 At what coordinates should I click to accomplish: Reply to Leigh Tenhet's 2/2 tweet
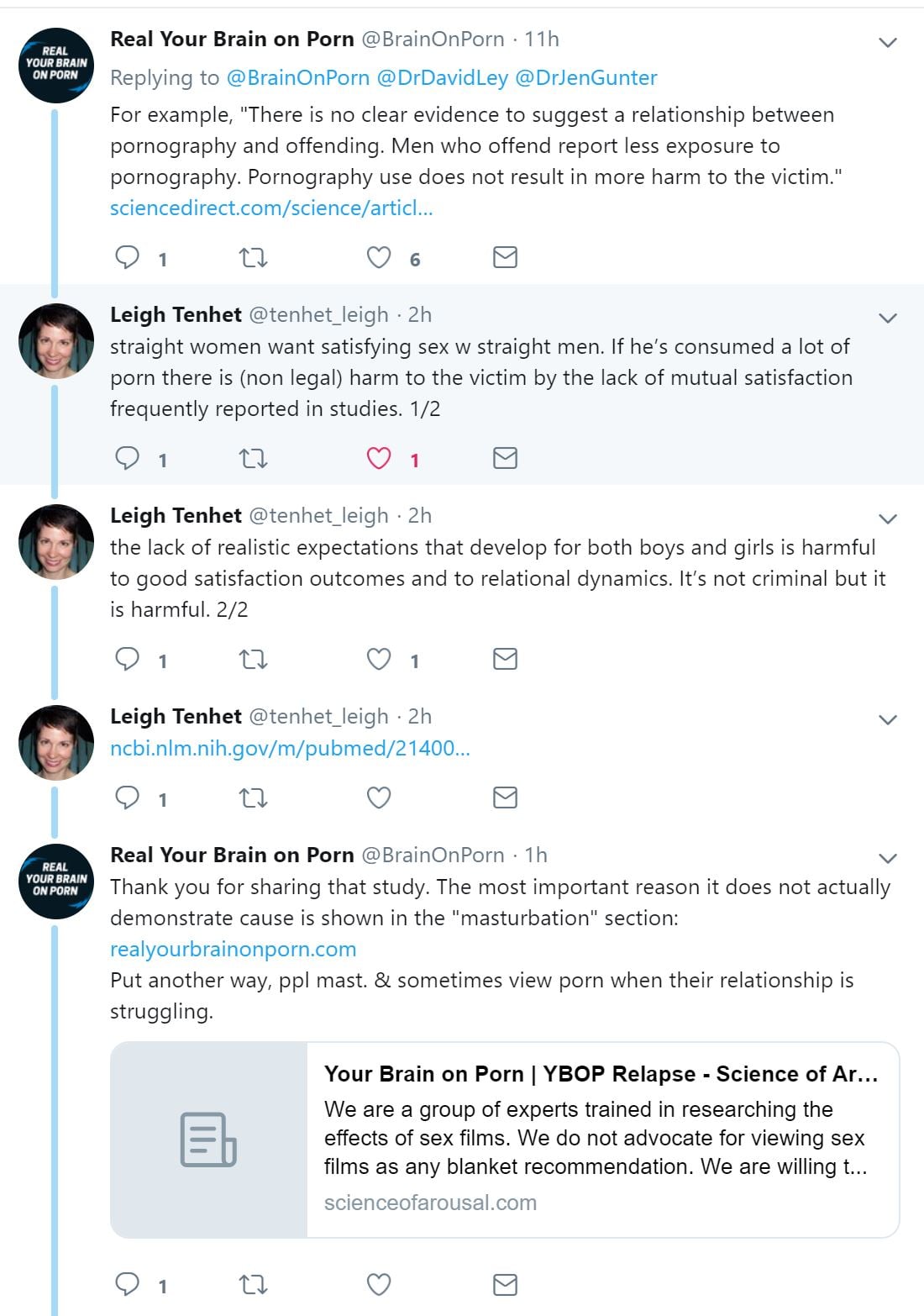[x=127, y=659]
